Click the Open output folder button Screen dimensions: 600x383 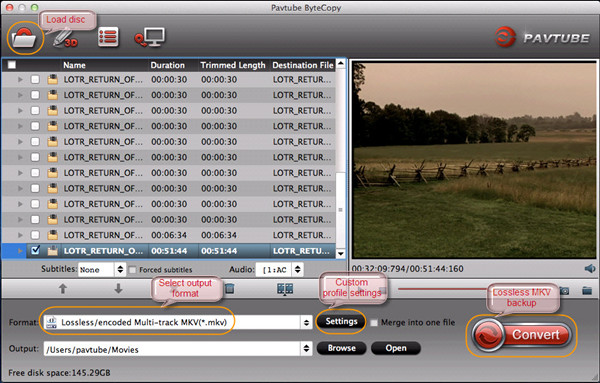[396, 348]
